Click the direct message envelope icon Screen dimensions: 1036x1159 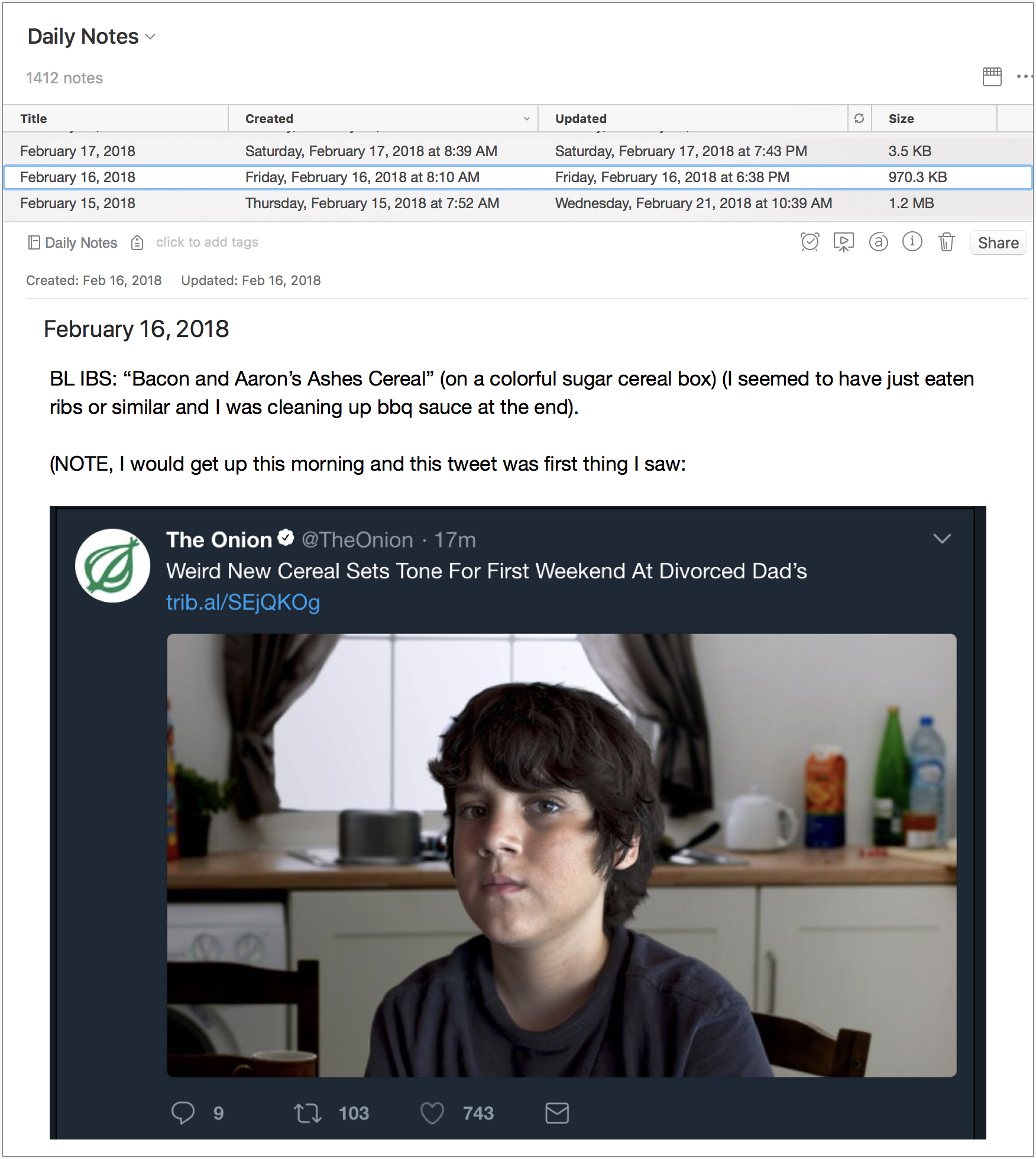pos(556,1113)
